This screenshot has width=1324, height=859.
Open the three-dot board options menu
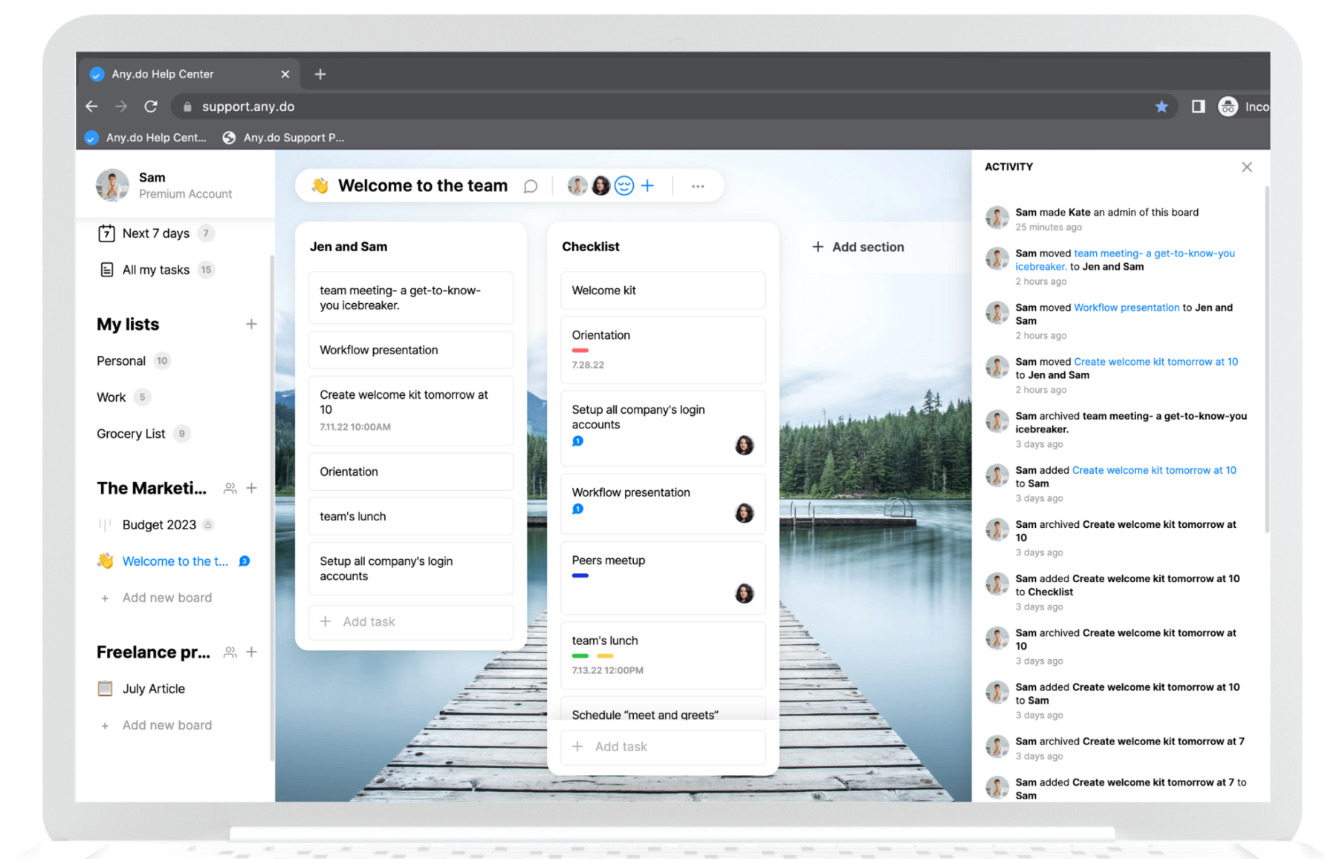coord(698,186)
